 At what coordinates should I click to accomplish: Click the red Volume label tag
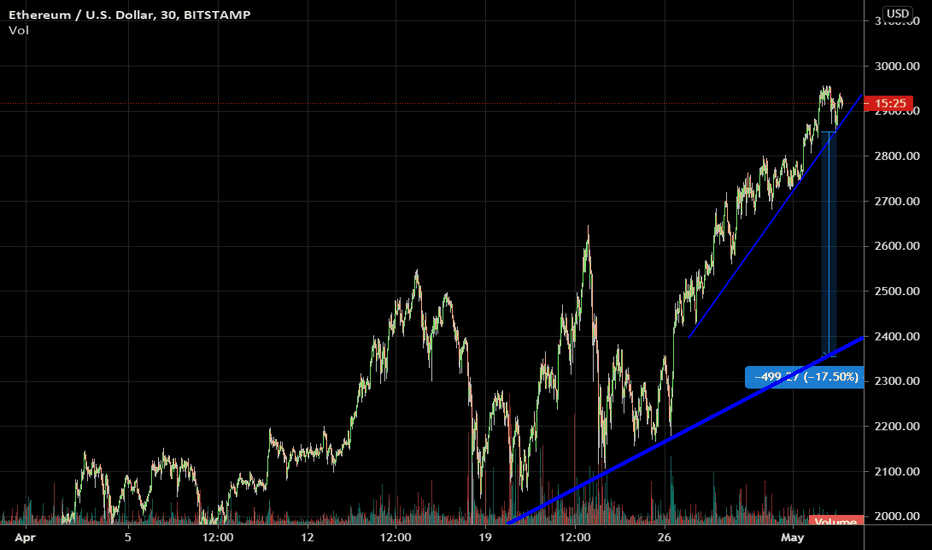tap(836, 521)
